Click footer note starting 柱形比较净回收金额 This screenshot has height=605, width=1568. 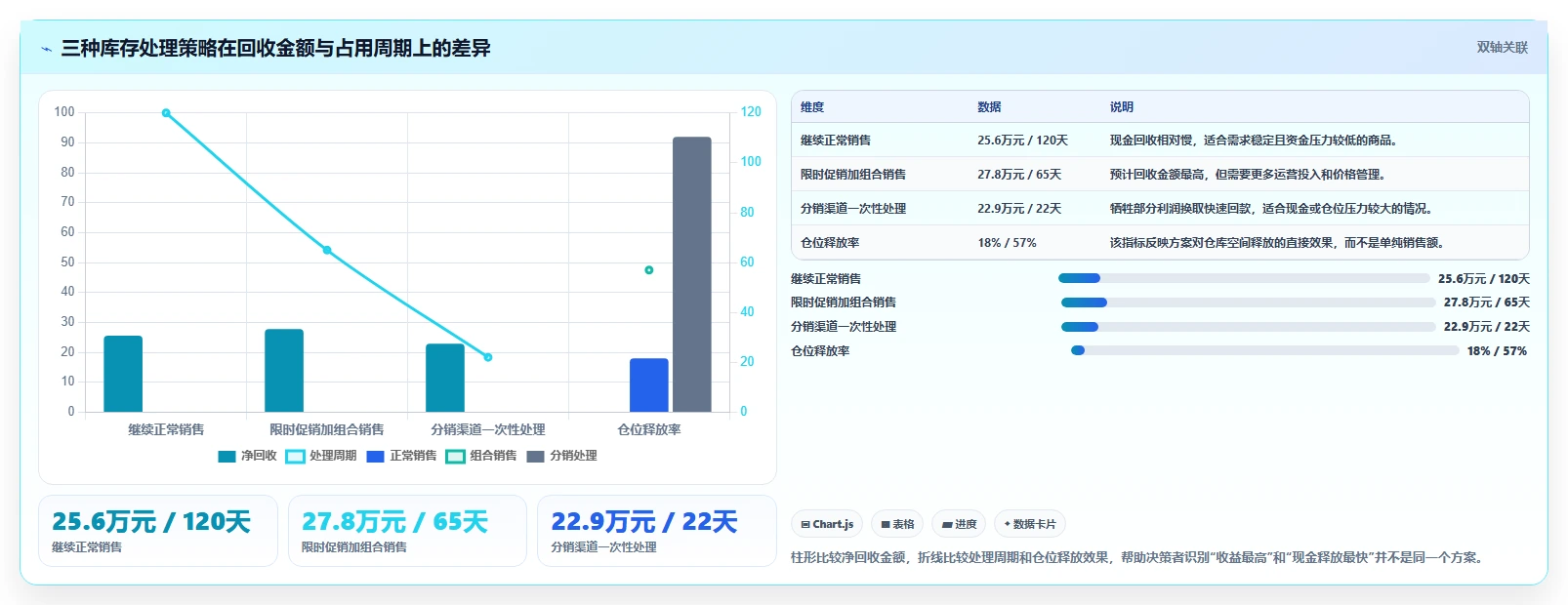[x=1139, y=558]
